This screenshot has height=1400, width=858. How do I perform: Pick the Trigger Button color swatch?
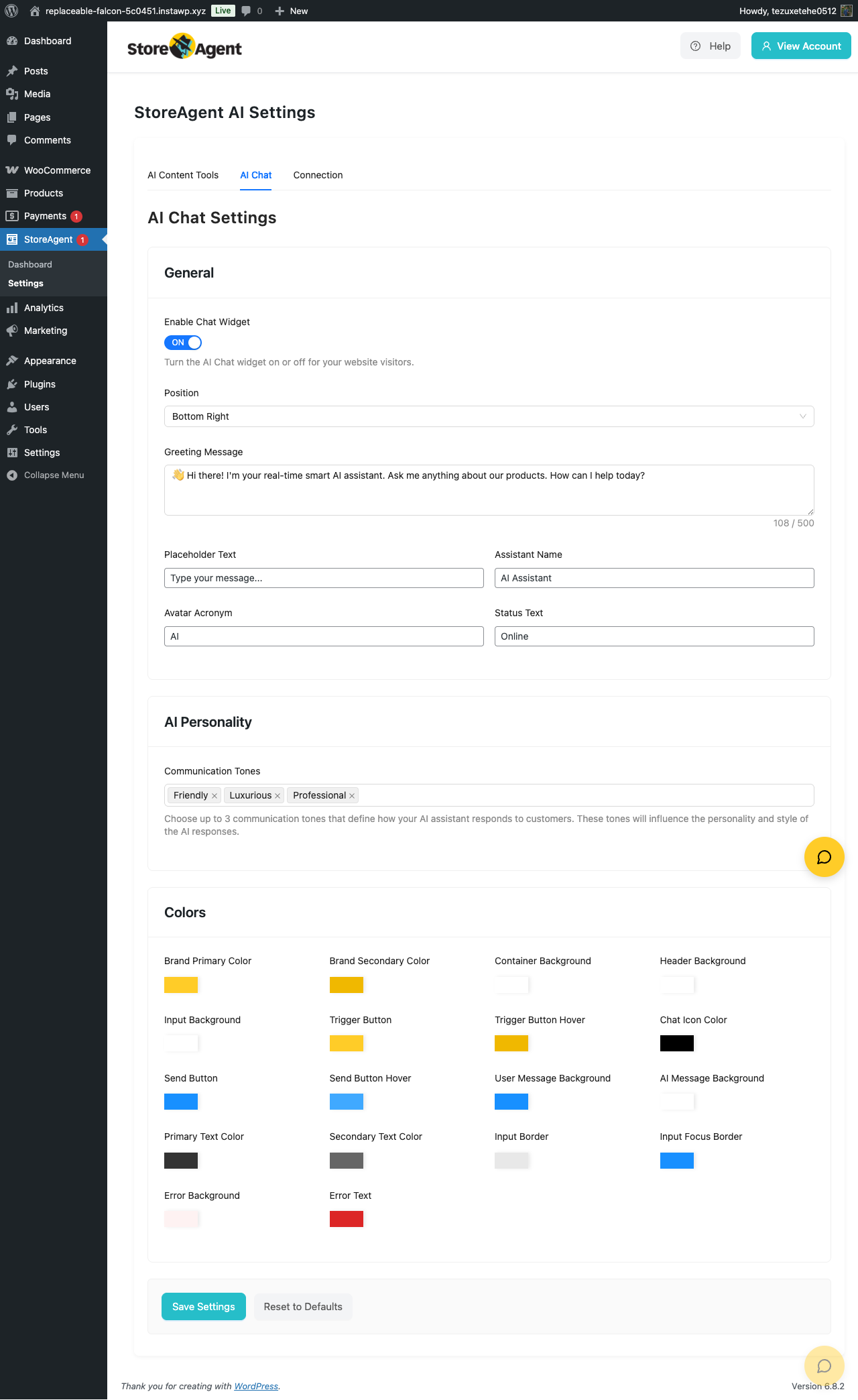point(347,1043)
